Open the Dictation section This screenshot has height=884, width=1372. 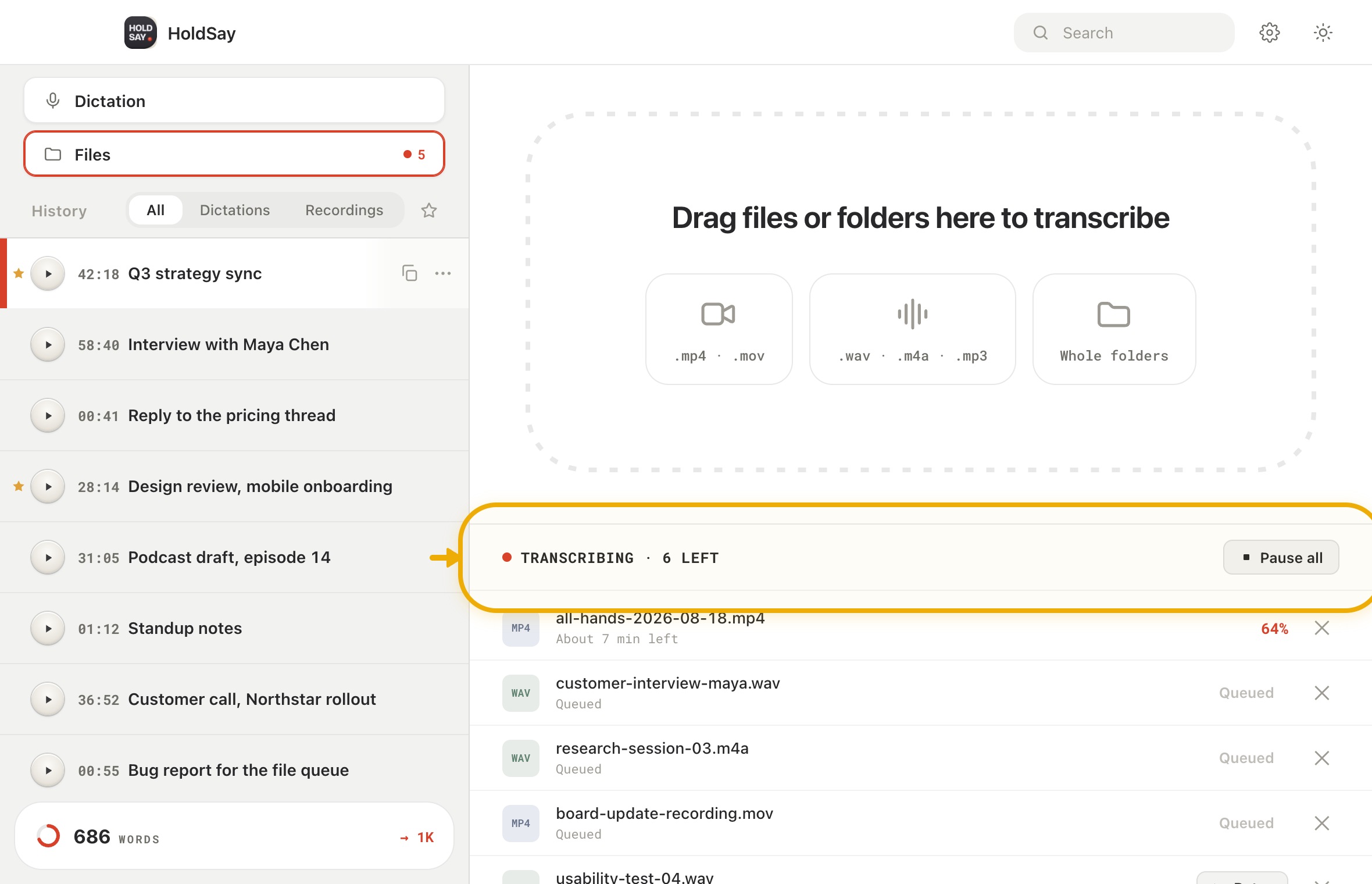point(234,101)
